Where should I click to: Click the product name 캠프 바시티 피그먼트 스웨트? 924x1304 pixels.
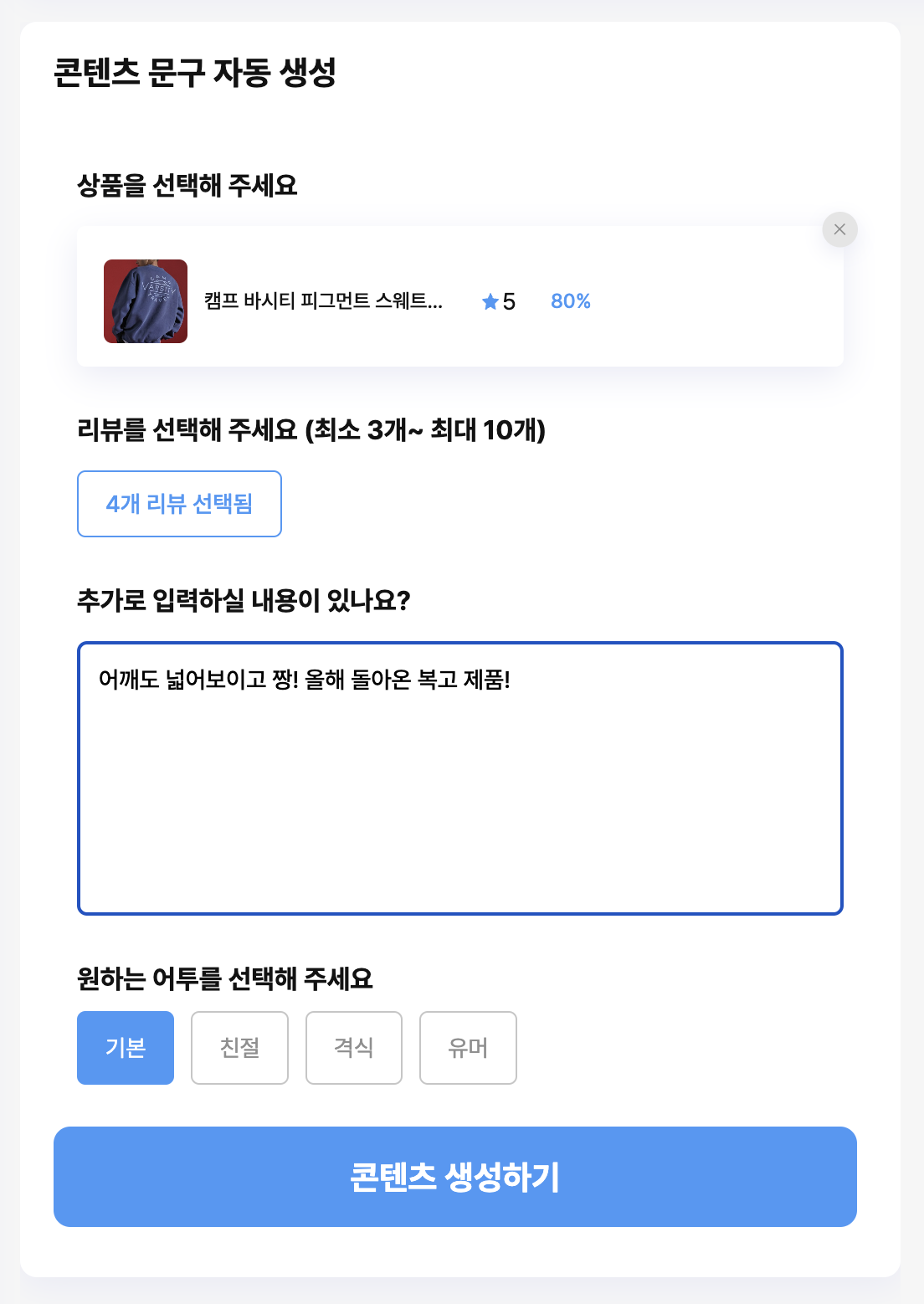click(x=323, y=301)
